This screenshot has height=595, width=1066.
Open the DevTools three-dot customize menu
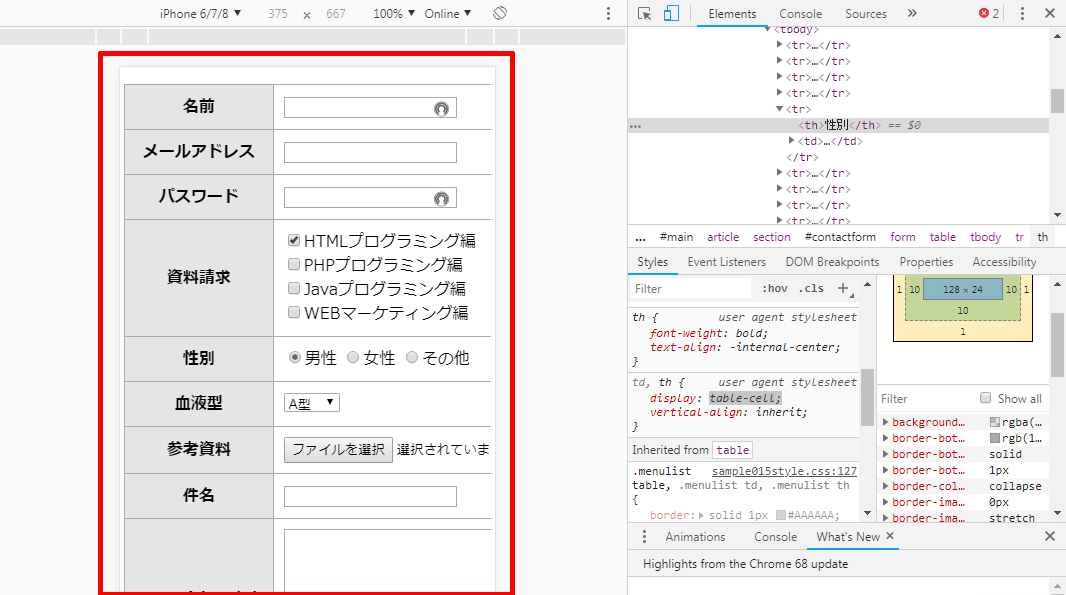[x=1022, y=13]
